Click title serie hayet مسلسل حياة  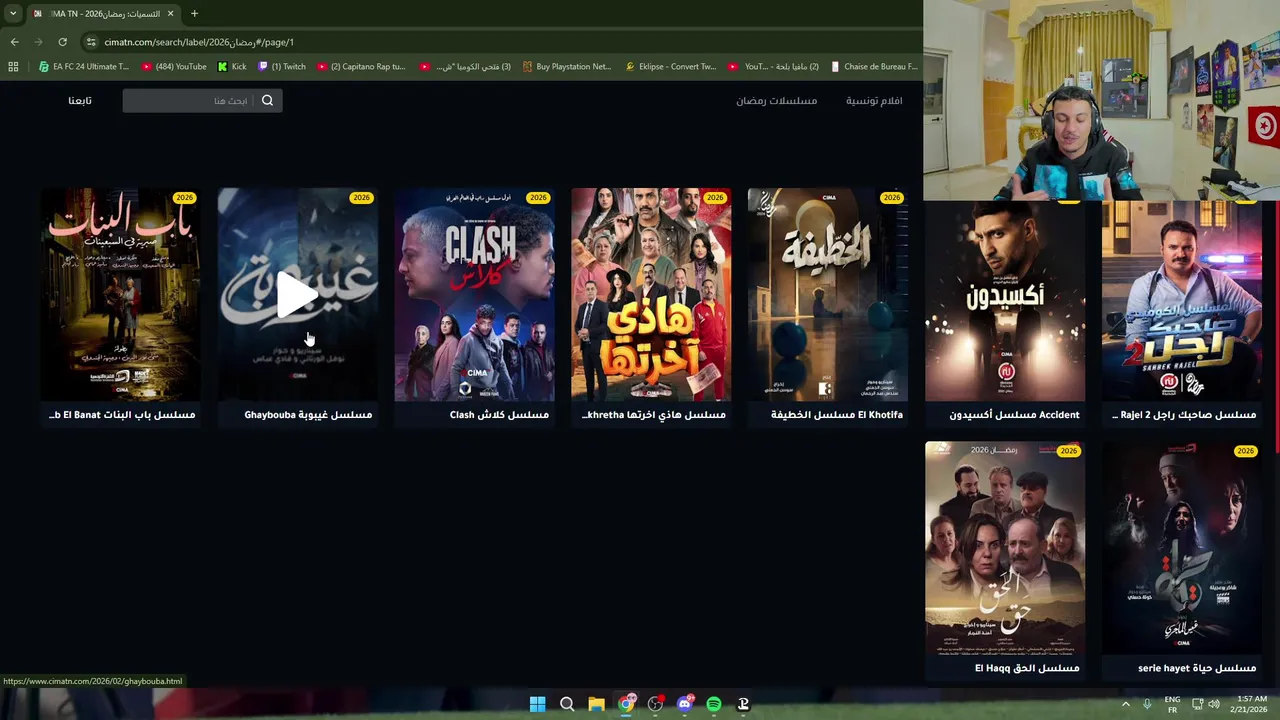click(1197, 668)
